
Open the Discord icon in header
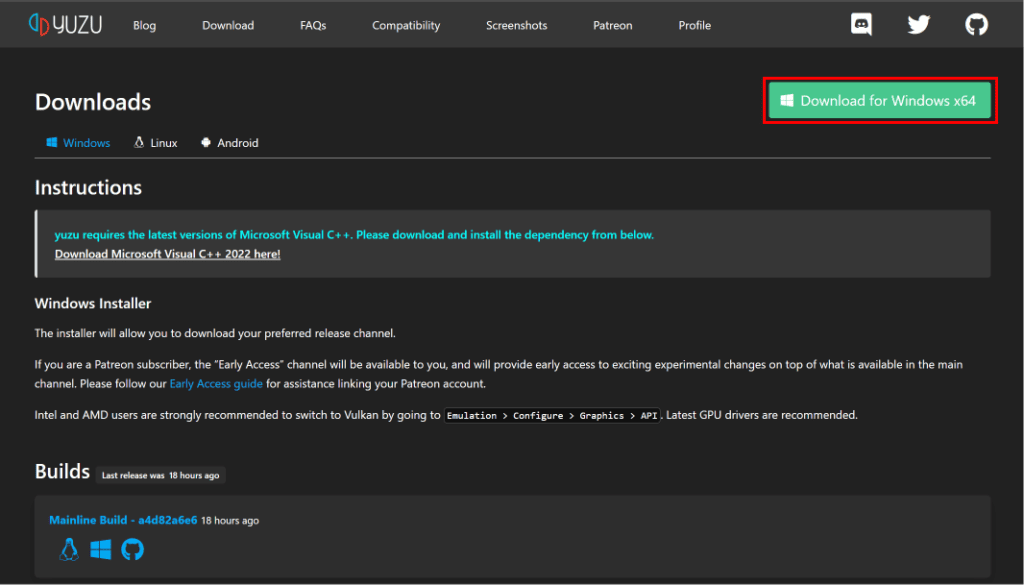[x=861, y=25]
